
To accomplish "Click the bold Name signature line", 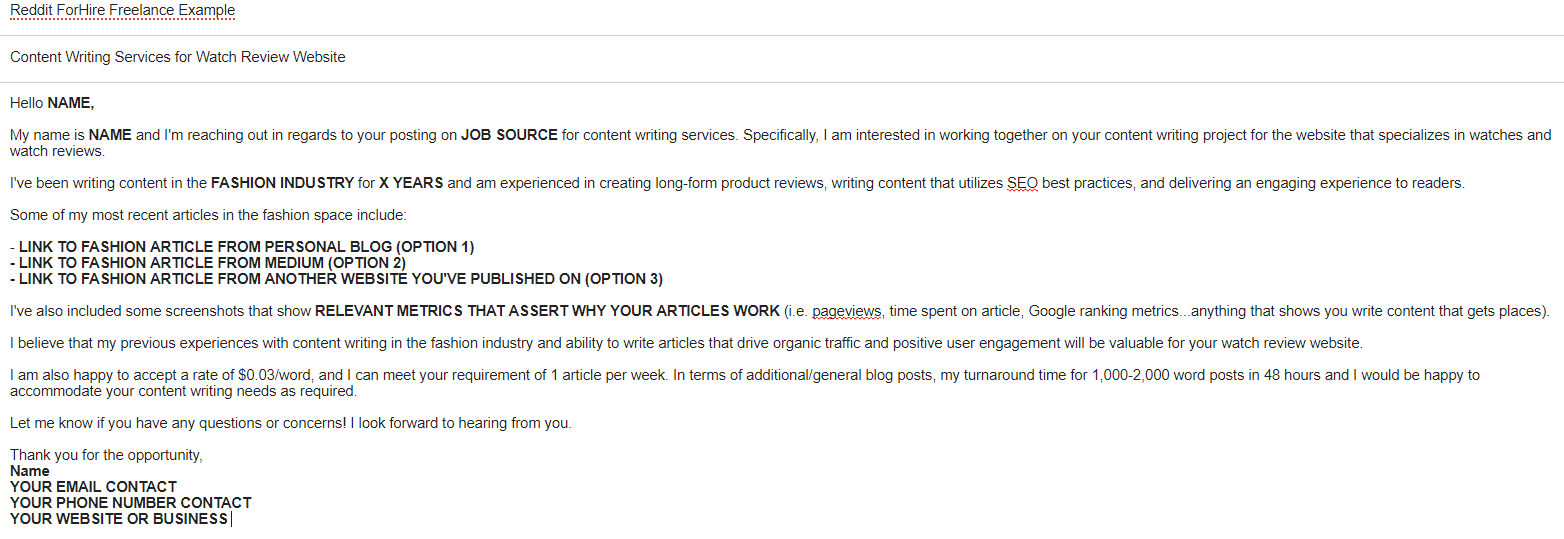I will tap(30, 471).
